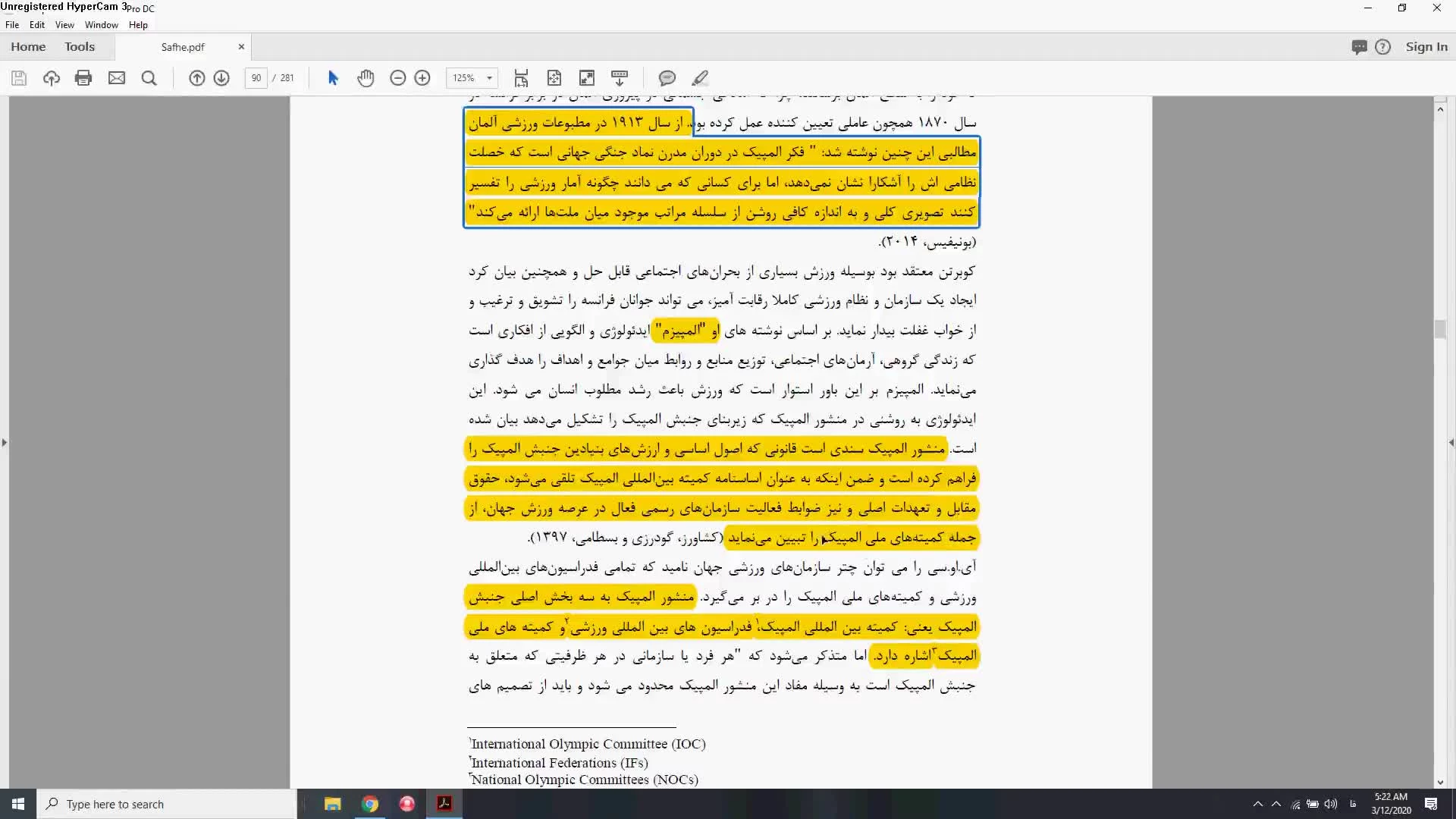Print the document with printer icon
Image resolution: width=1456 pixels, height=819 pixels.
83,78
